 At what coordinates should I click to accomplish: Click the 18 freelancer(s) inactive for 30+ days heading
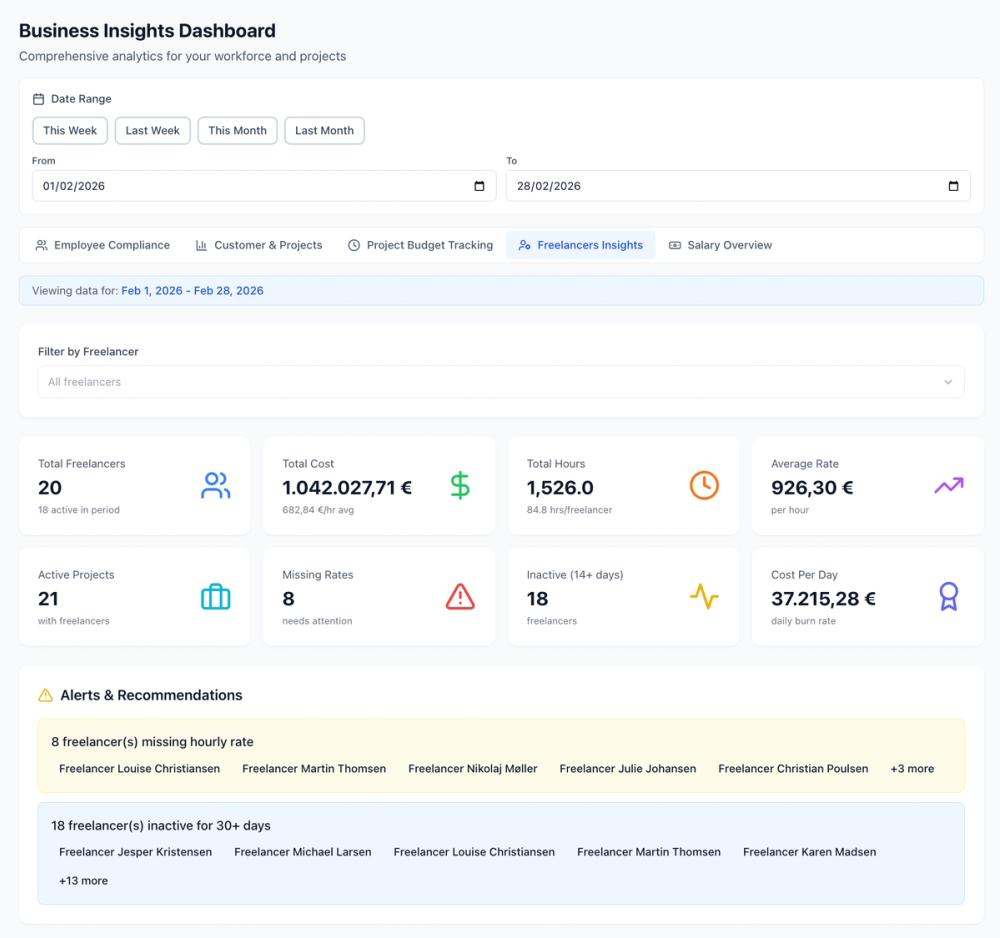click(161, 826)
